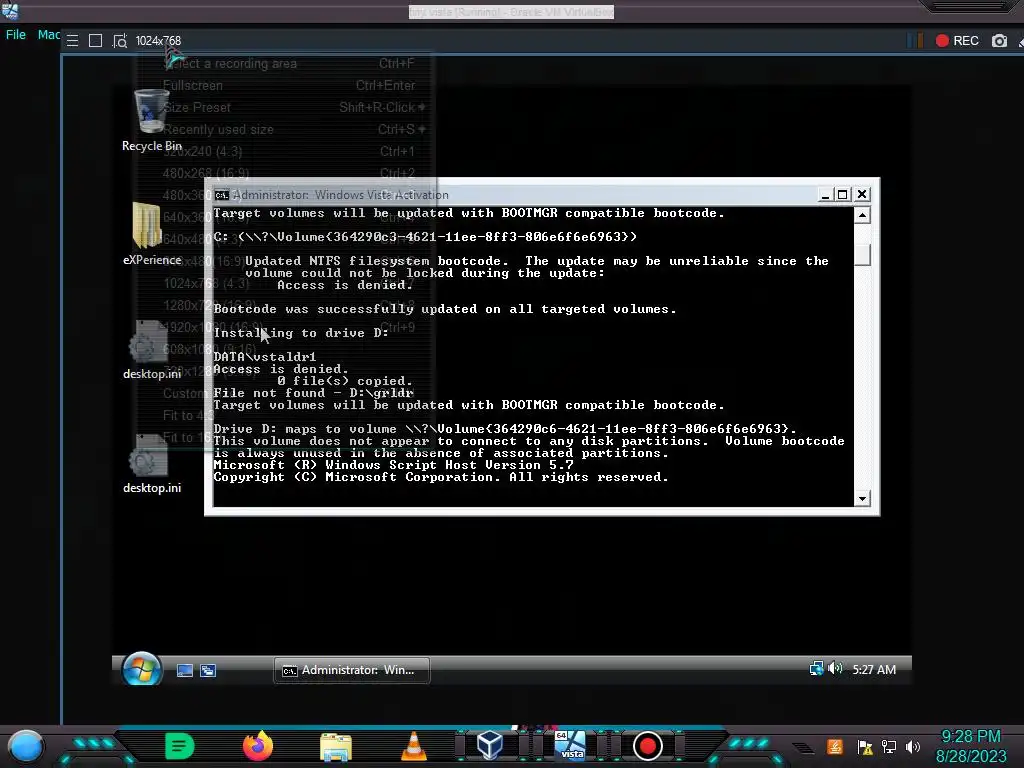1024x768 pixels.
Task: Click the Action Center flag tray icon
Action: 865,747
